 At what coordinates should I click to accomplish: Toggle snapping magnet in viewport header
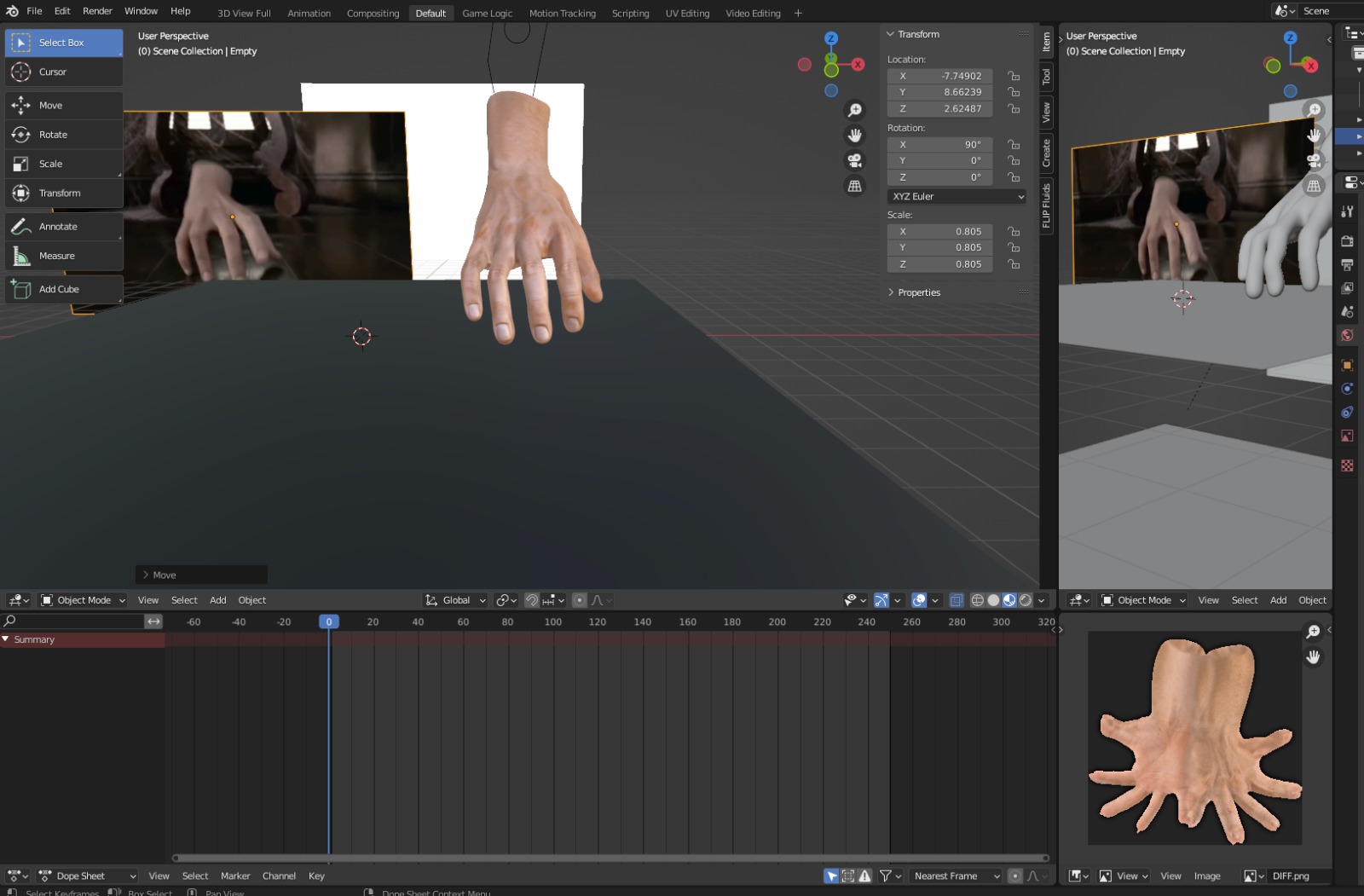click(531, 600)
